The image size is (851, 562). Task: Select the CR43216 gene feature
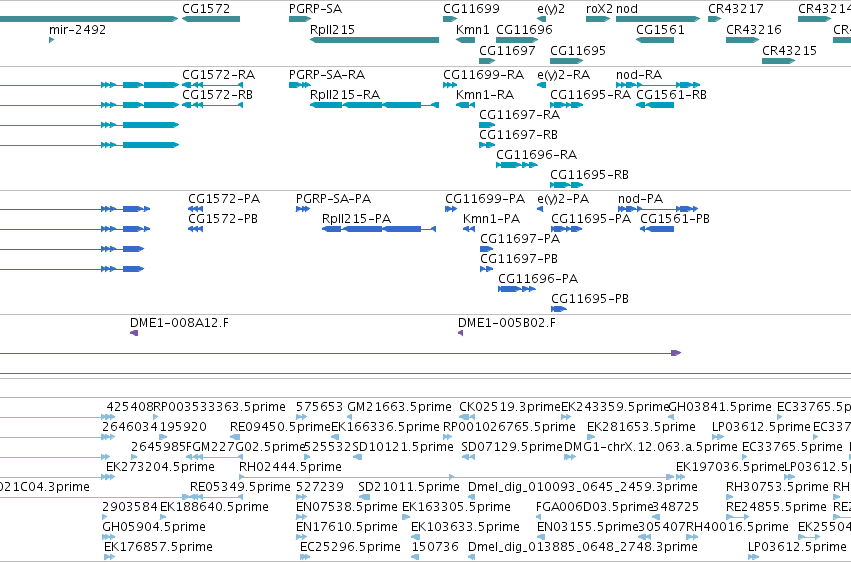click(742, 40)
